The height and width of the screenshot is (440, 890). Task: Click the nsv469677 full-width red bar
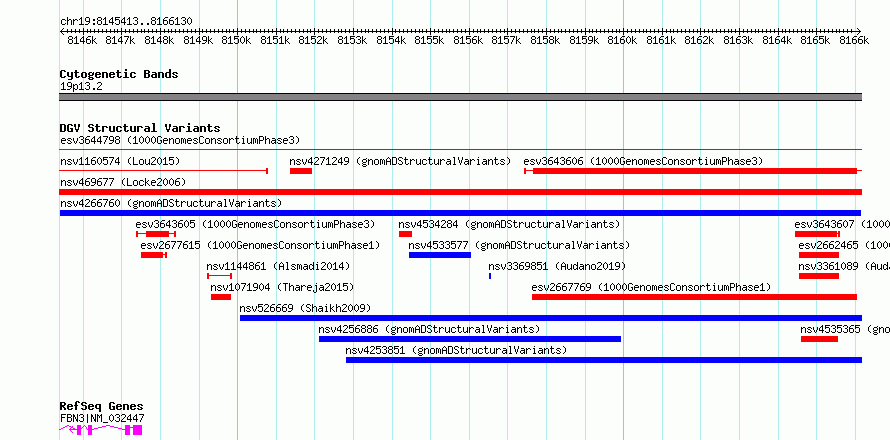click(460, 192)
